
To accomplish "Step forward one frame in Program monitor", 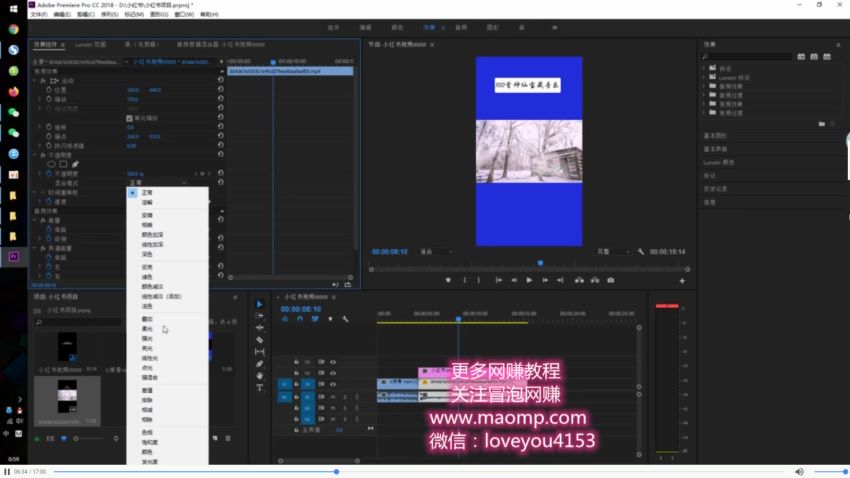I will click(545, 280).
